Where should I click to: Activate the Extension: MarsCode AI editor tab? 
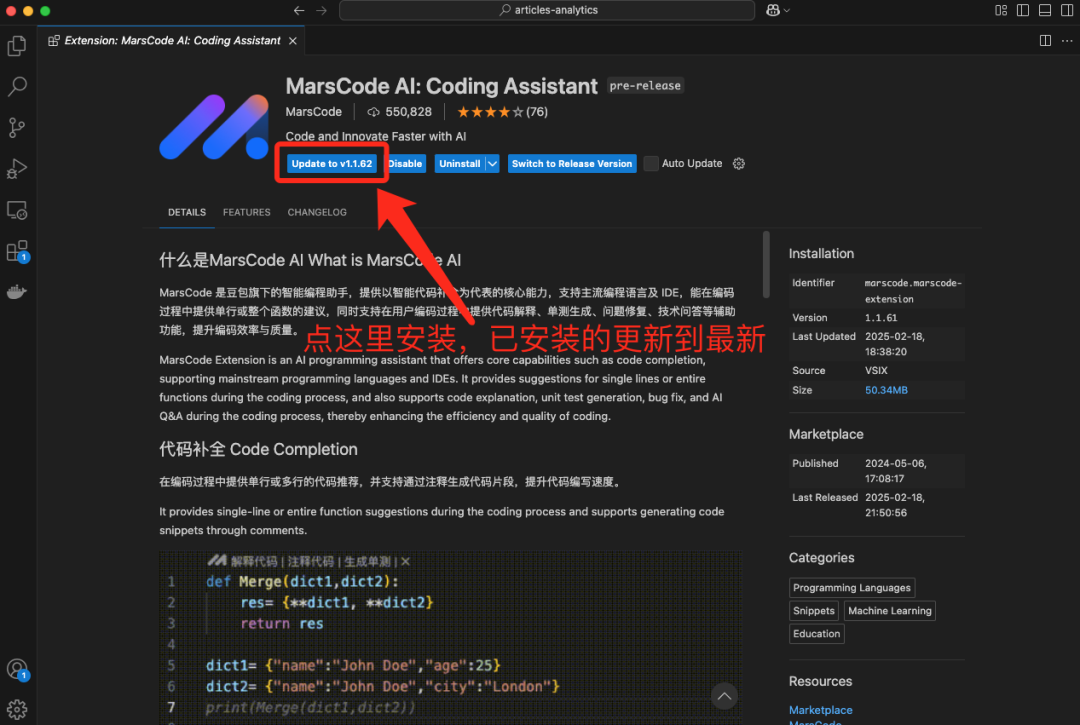click(x=172, y=41)
